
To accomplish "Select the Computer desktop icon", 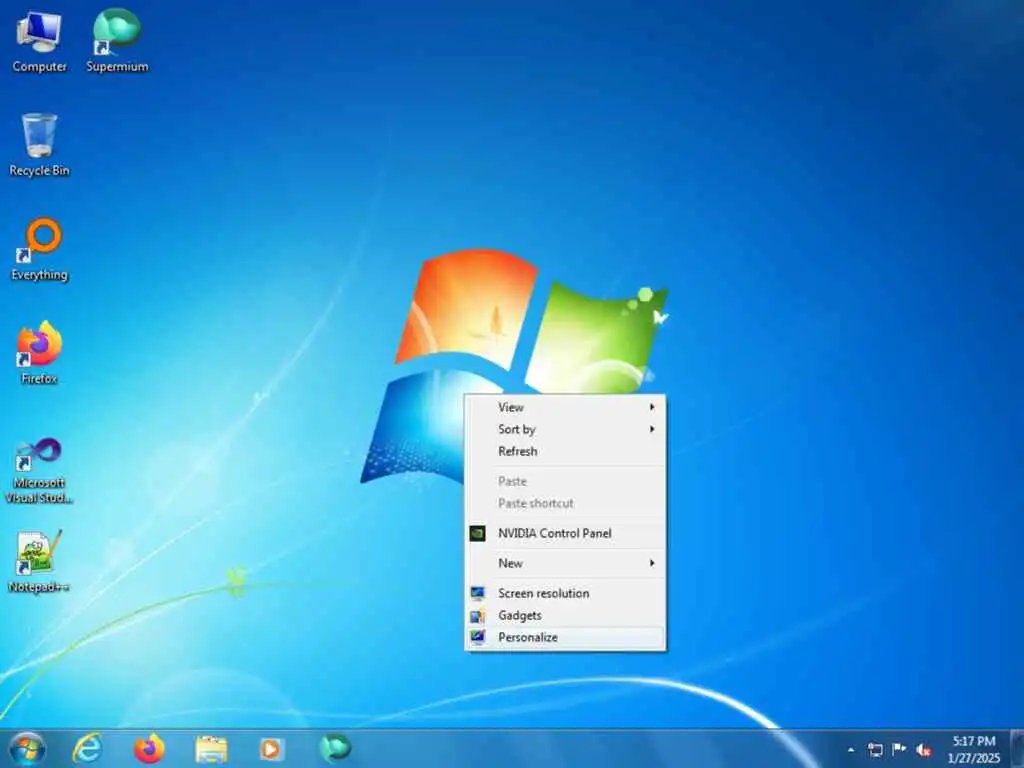I will point(39,40).
